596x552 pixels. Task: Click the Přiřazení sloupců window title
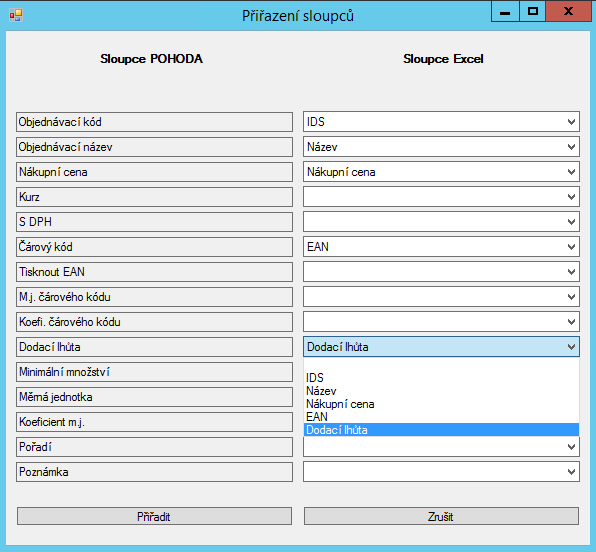pos(298,16)
